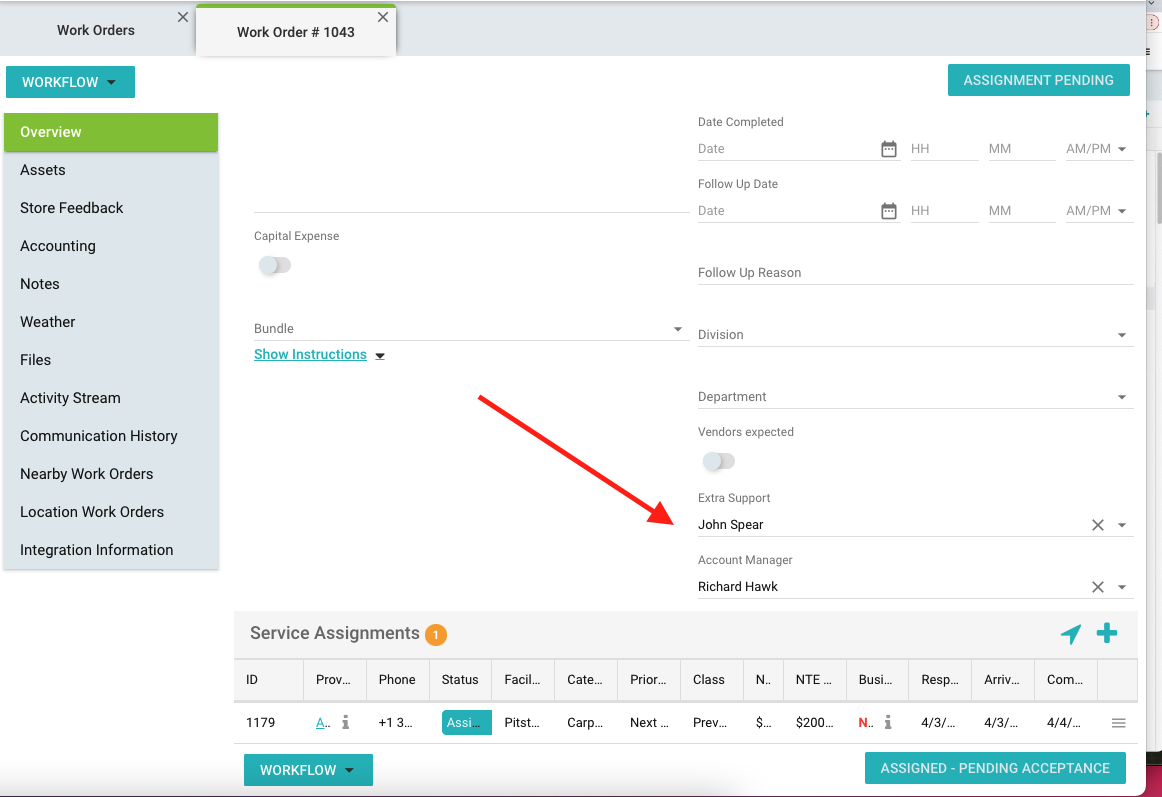Close the Work Orders tab

click(182, 17)
